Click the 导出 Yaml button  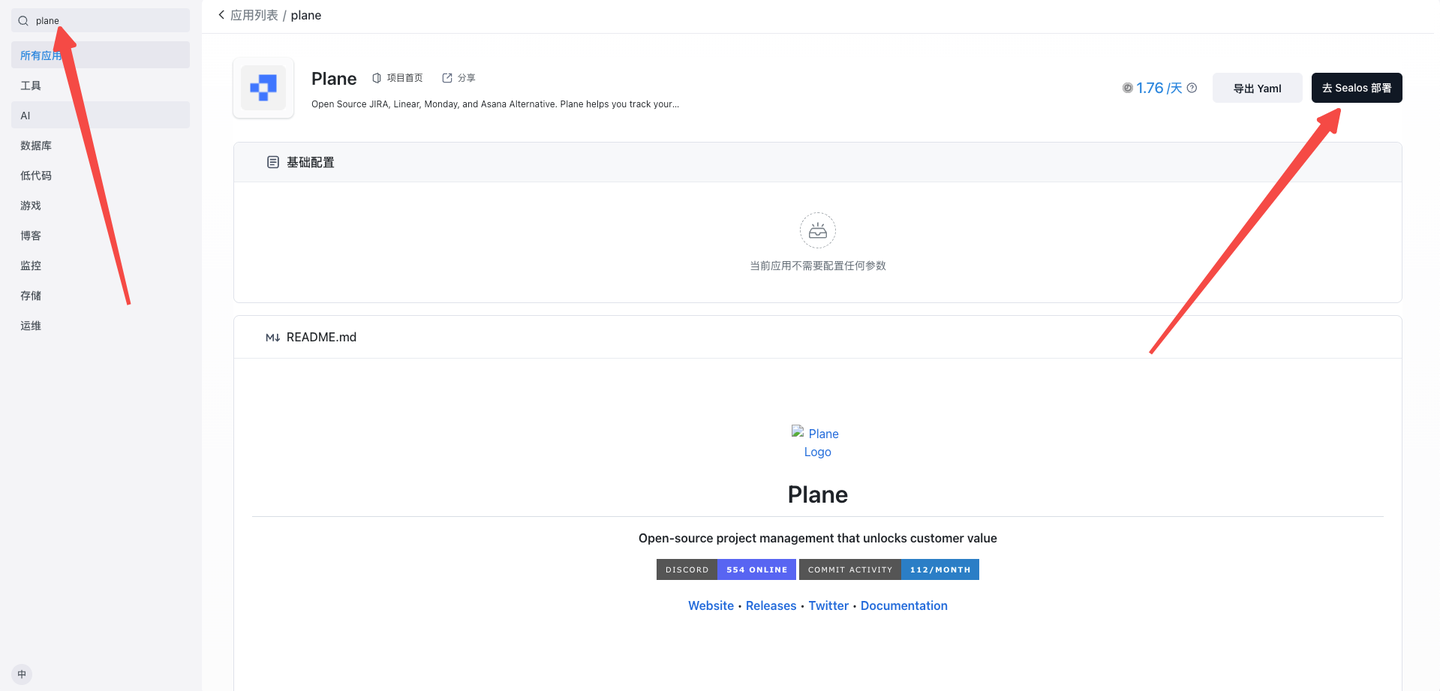(x=1257, y=88)
